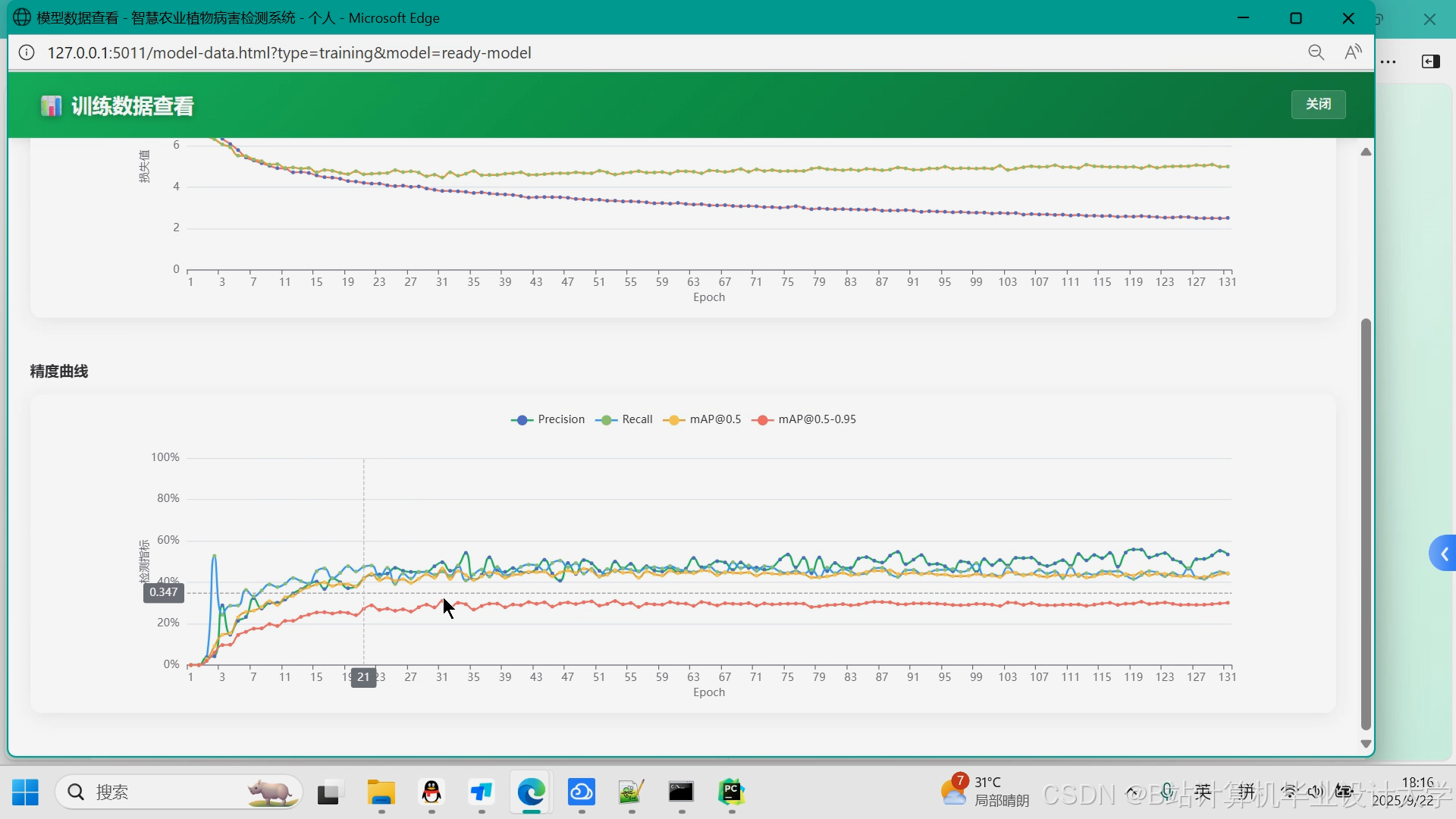Click the scroll down arrow of page
This screenshot has width=1456, height=819.
tap(1366, 744)
